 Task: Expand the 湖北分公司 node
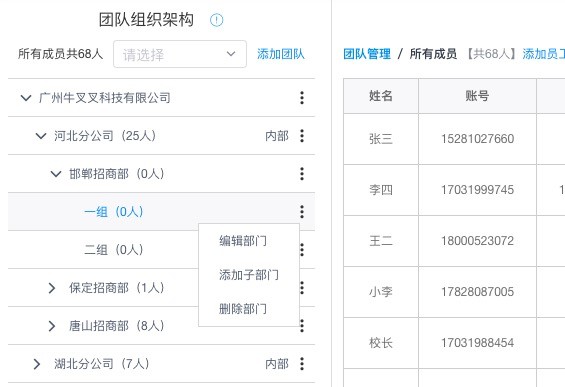point(37,364)
